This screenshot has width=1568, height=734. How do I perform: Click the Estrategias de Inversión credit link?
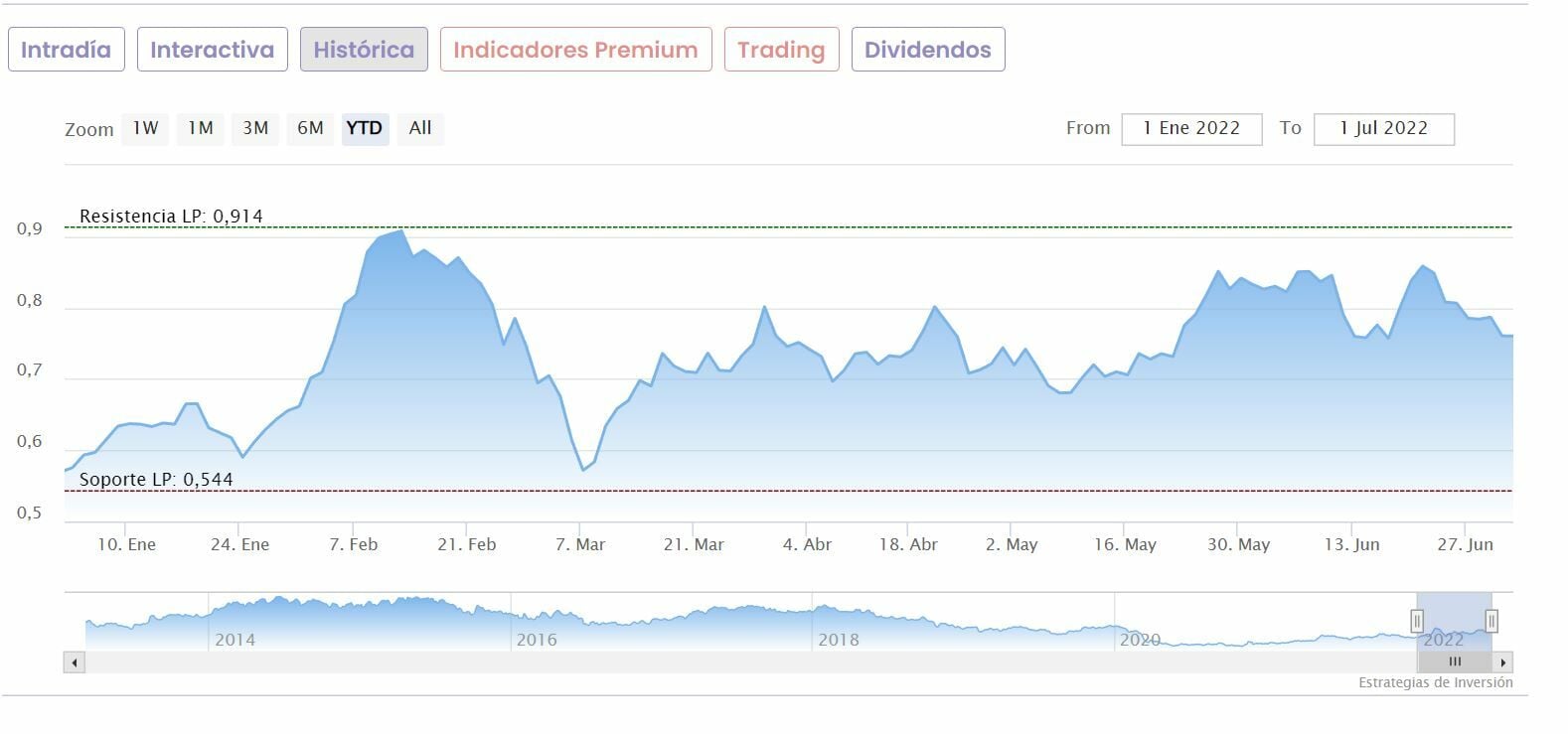coord(1435,682)
